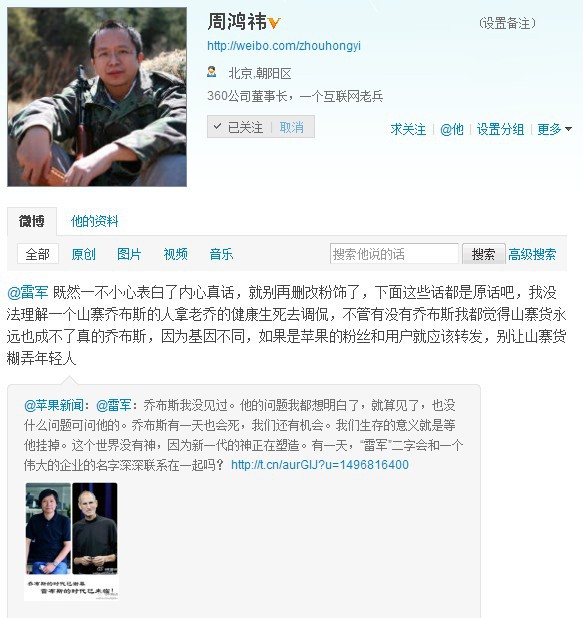Open the weibo.com/zhouhongyi profile link
583x618 pixels.
coord(284,46)
